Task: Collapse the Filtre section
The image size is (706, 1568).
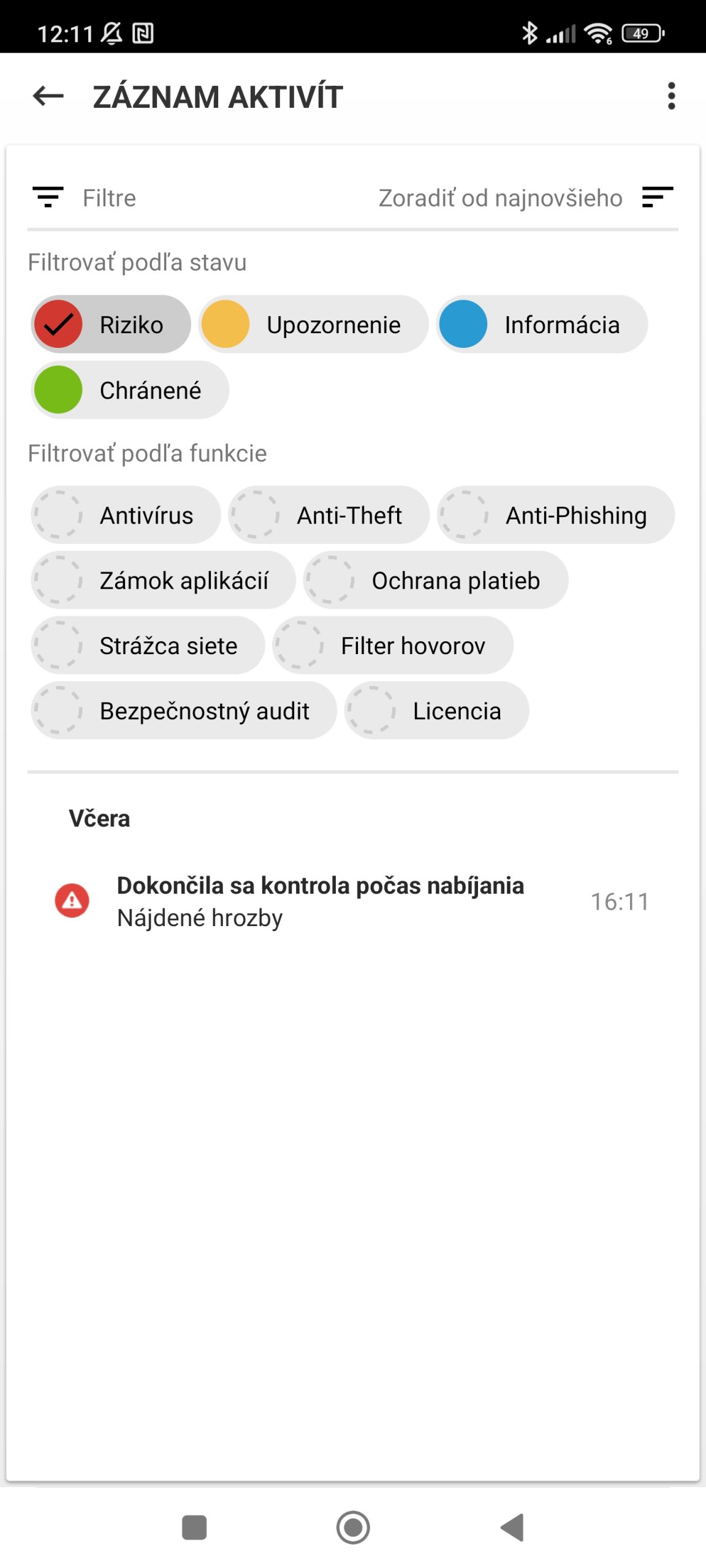Action: (x=109, y=198)
